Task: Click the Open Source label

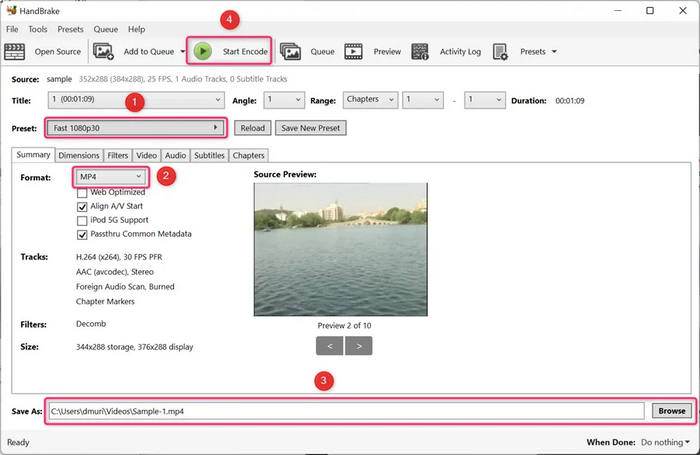Action: click(x=58, y=51)
